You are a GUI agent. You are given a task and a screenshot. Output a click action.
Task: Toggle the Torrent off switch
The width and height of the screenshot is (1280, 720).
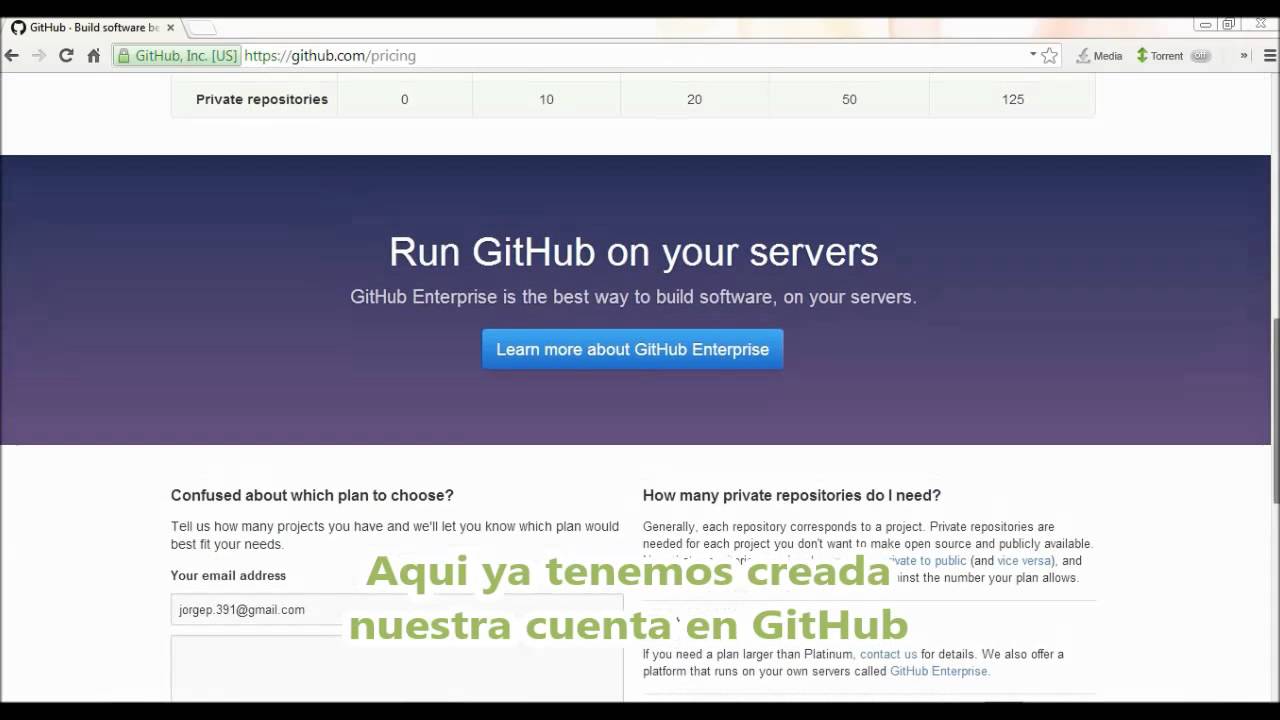pos(1200,56)
